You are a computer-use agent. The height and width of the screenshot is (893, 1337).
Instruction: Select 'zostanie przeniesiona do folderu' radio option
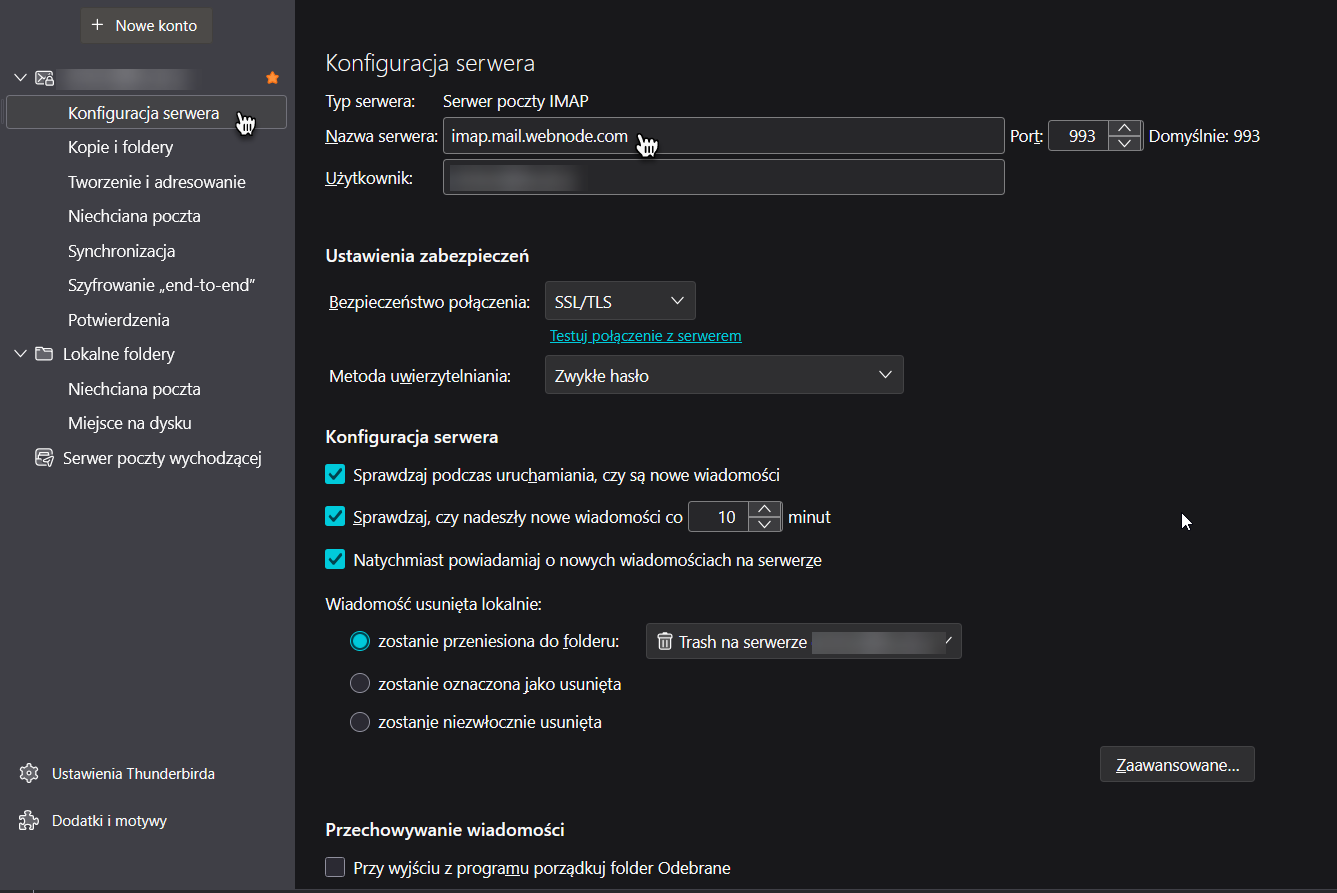point(360,641)
